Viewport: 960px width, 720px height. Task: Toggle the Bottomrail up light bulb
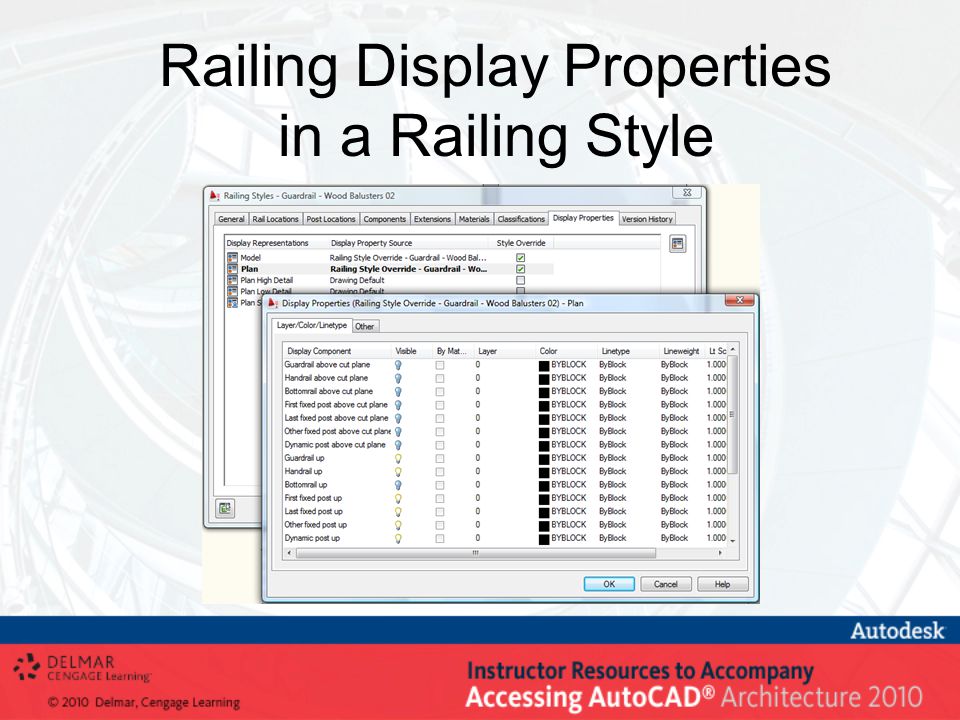(398, 486)
